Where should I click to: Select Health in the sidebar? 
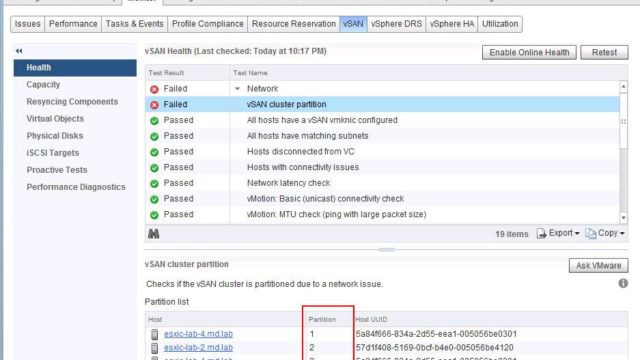tap(75, 68)
